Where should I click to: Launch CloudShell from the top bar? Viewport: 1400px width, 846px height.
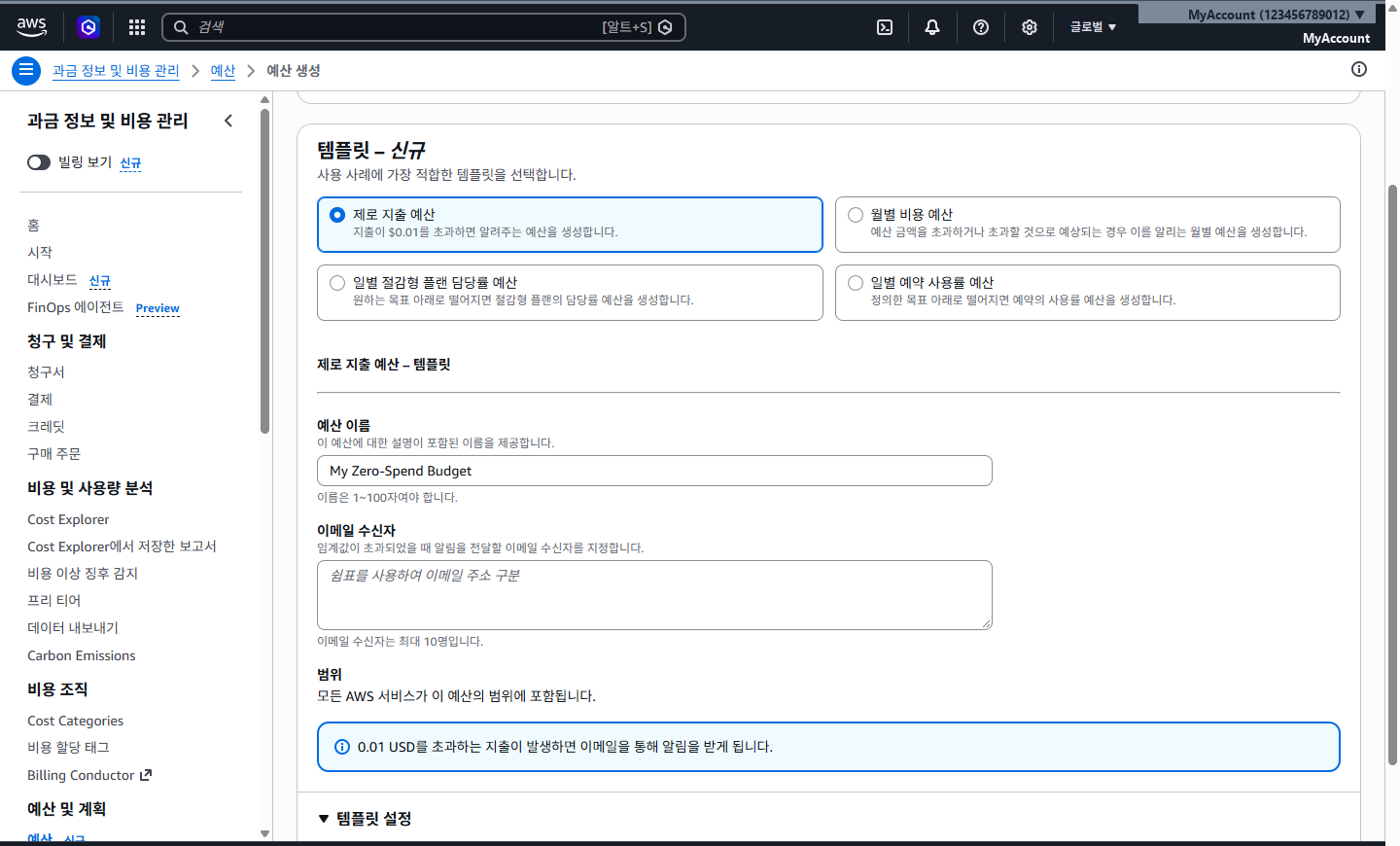(x=885, y=27)
